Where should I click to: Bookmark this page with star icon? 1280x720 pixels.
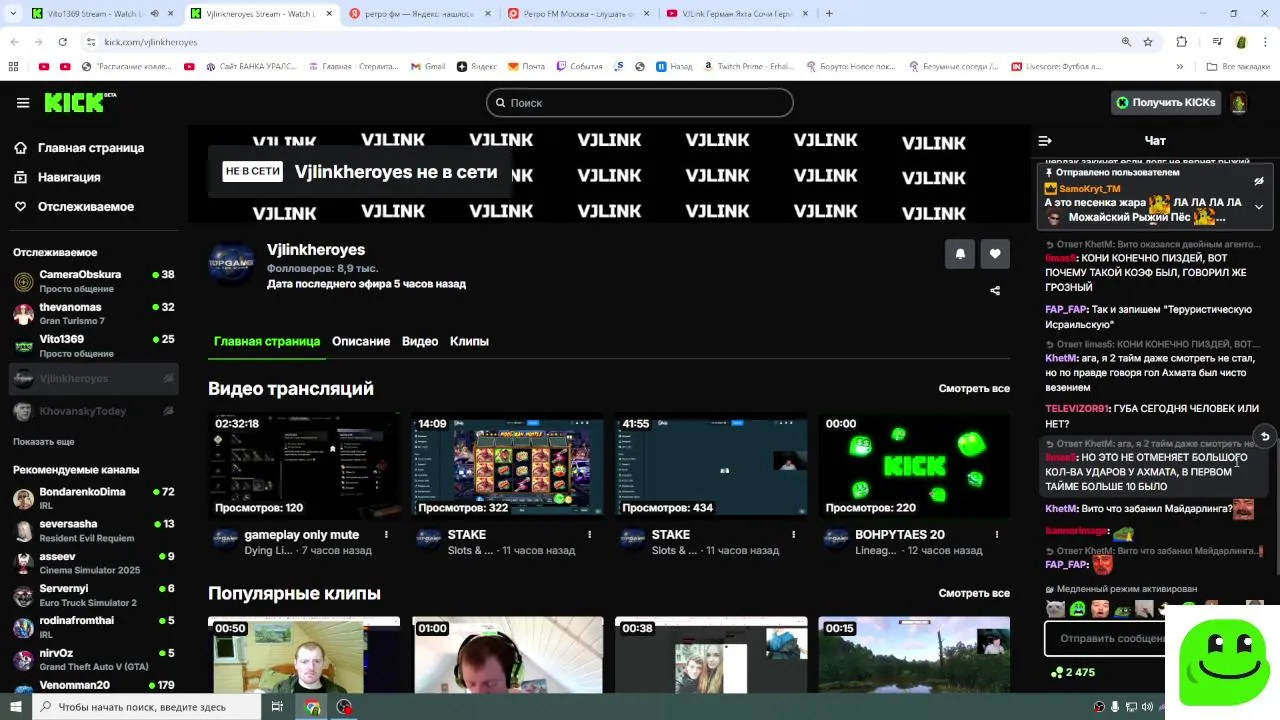tap(1148, 42)
